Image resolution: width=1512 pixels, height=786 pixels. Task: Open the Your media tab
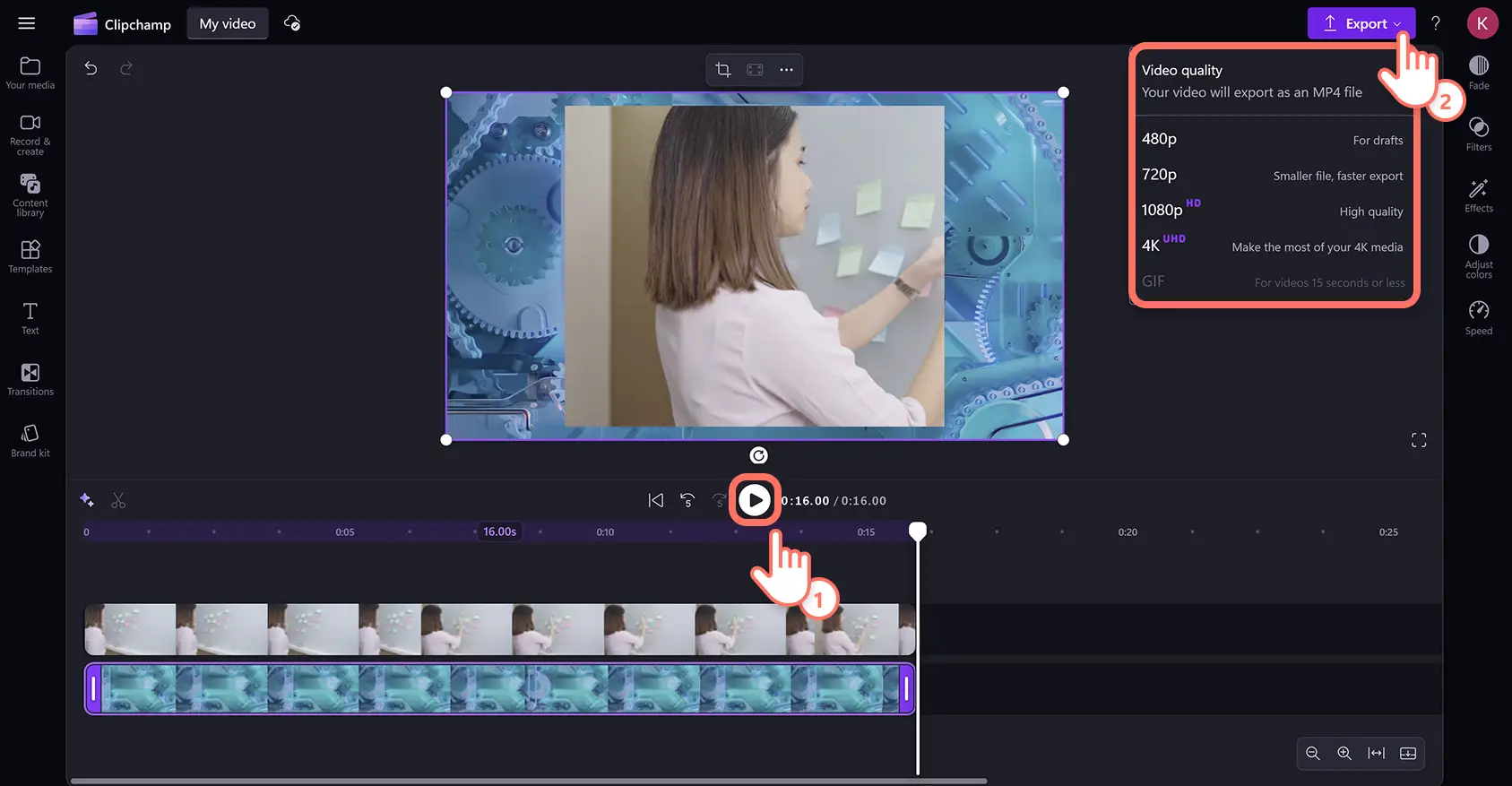30,73
